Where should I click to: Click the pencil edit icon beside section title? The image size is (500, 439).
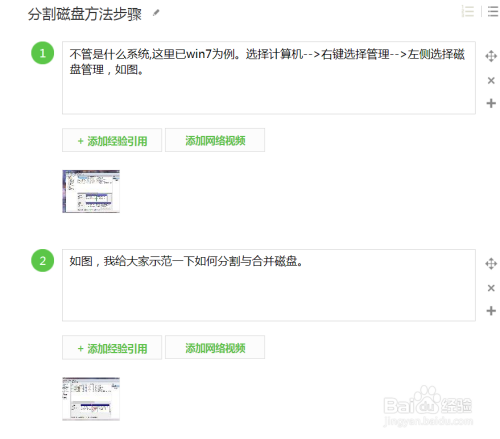tap(156, 13)
